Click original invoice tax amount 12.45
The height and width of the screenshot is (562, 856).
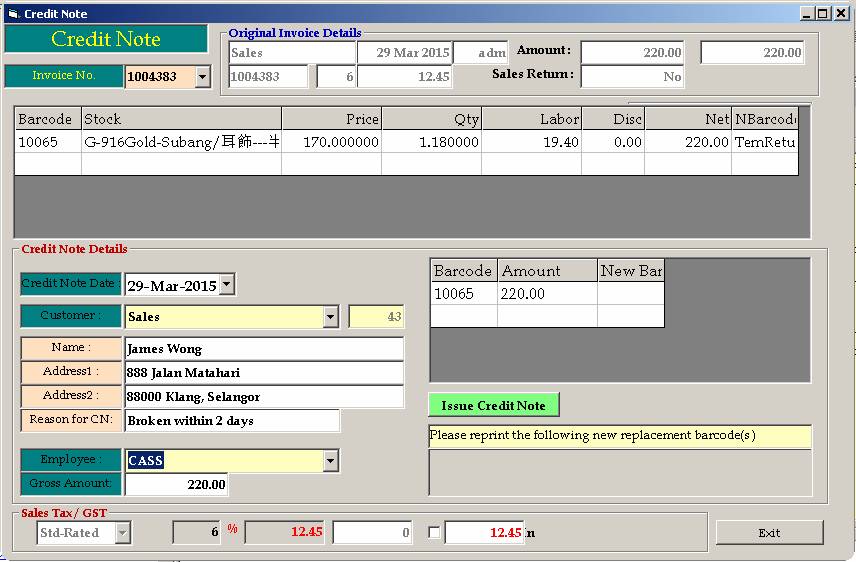[405, 76]
